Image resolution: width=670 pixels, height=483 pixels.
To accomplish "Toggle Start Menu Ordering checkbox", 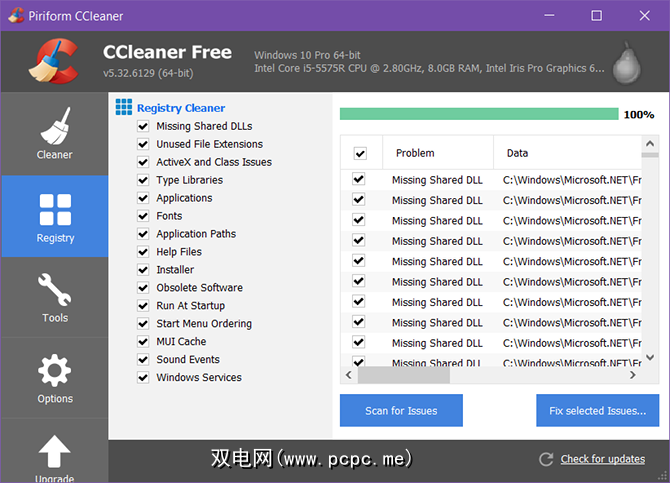I will tap(143, 324).
